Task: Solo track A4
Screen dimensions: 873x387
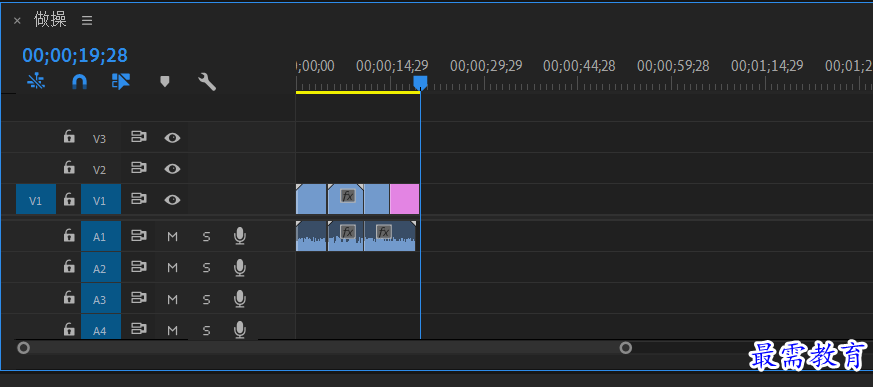Action: (x=207, y=330)
